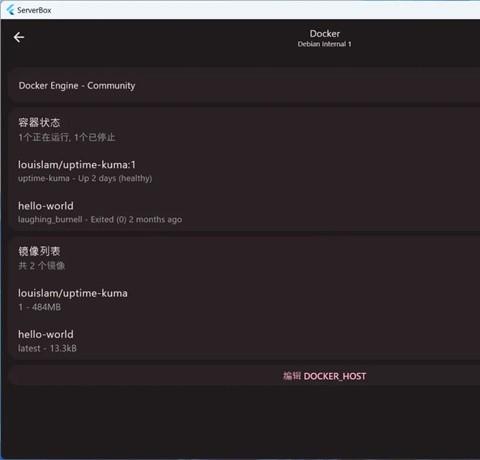Click the 共 2 个镜像 image count text
The image size is (480, 460).
pyautogui.click(x=41, y=266)
